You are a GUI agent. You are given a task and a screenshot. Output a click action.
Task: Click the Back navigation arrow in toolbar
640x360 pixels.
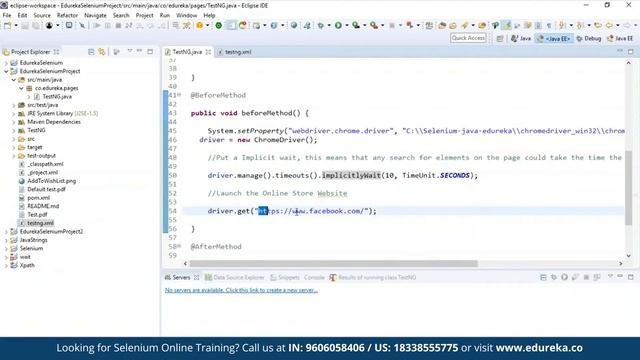pyautogui.click(x=609, y=25)
